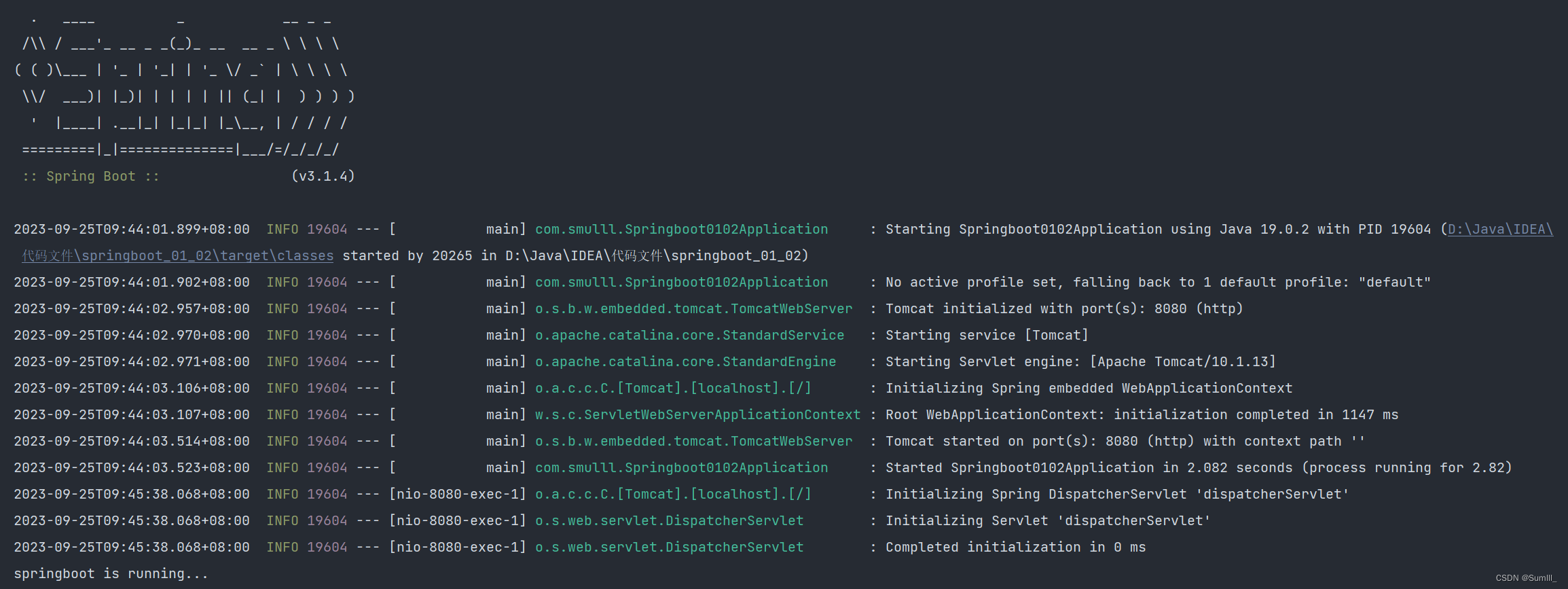Click timestamp 2023-09-25T09:44:01.902+08:00

pyautogui.click(x=132, y=283)
